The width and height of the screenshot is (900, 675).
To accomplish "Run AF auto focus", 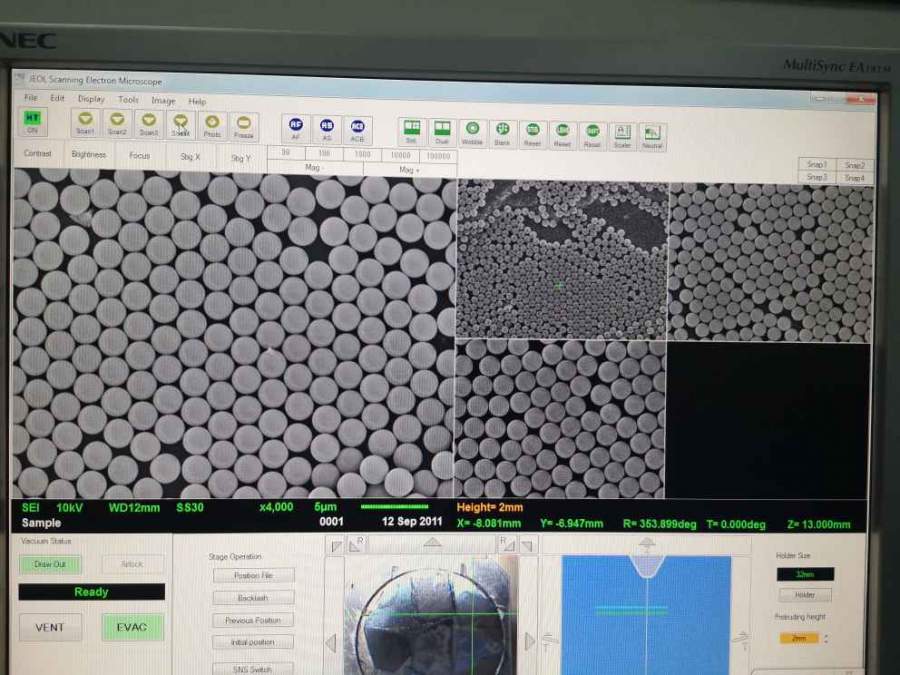I will (x=296, y=128).
